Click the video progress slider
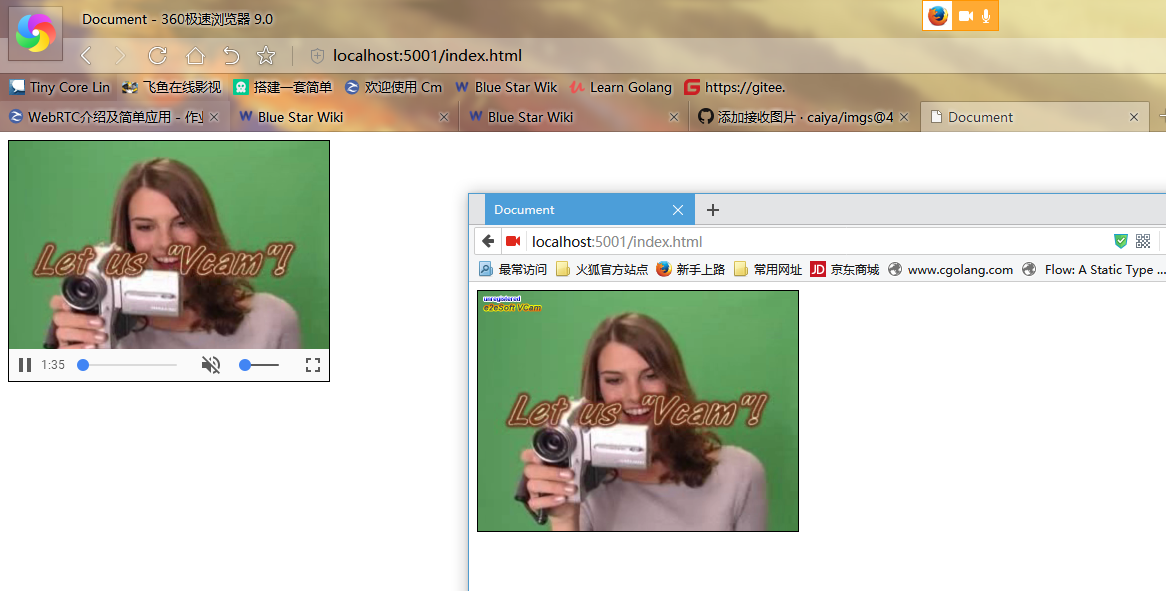1166x591 pixels. [x=127, y=365]
